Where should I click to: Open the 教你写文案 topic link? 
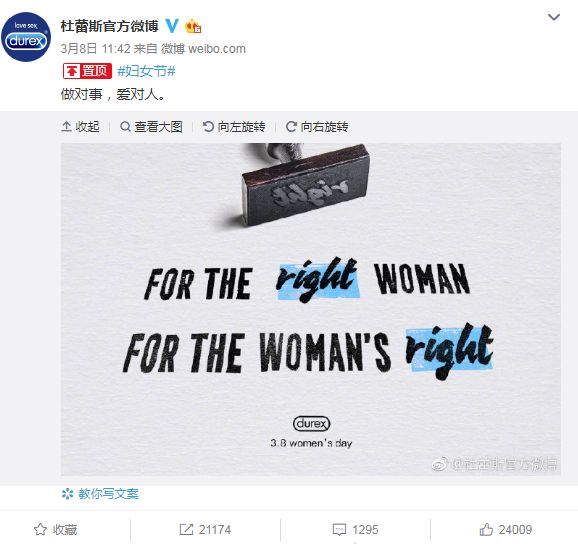(x=108, y=494)
